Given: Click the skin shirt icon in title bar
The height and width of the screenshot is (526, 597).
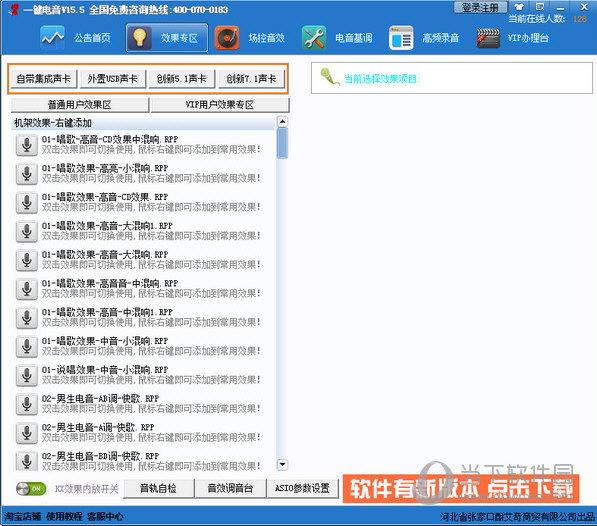Looking at the screenshot, I should [519, 7].
